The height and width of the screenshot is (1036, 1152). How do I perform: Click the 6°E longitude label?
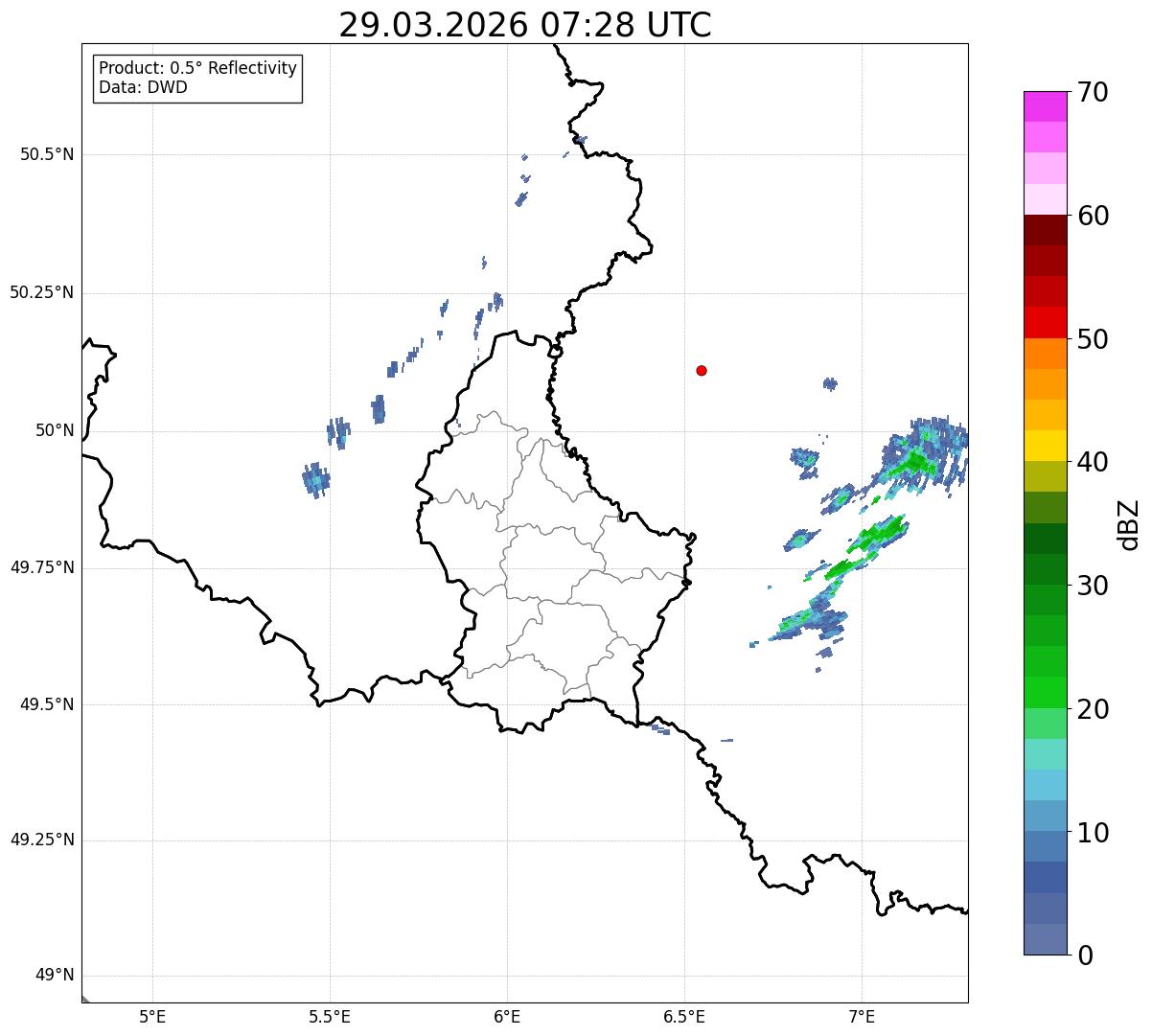[x=507, y=1017]
